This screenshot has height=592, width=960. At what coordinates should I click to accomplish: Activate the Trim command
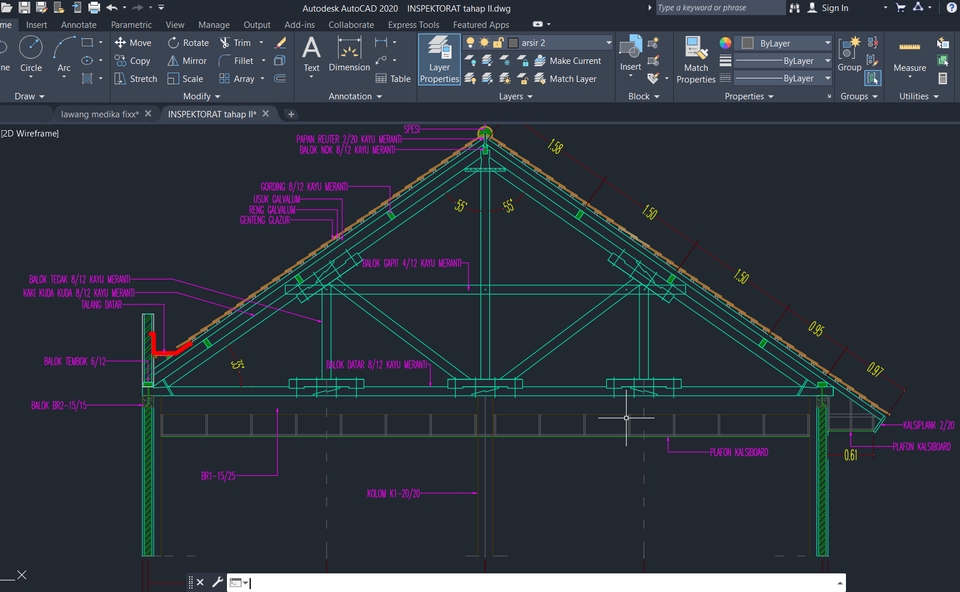(241, 42)
